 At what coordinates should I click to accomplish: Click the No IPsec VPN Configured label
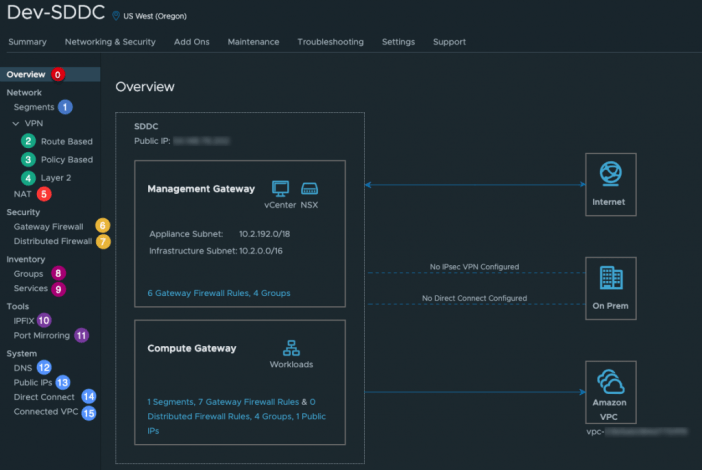point(475,267)
